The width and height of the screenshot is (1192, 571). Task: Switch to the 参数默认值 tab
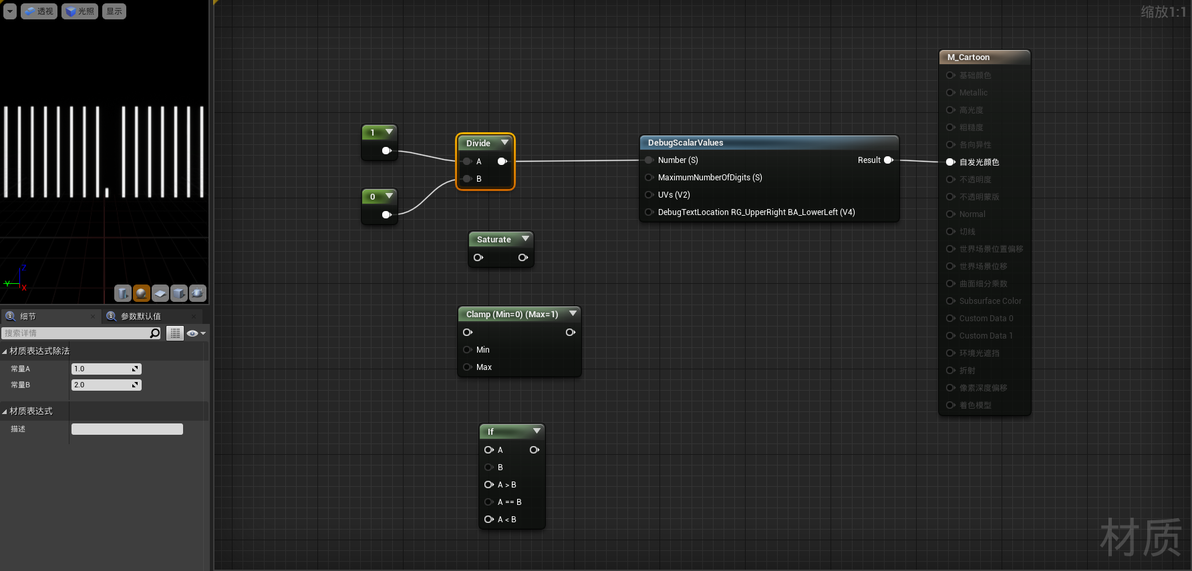point(141,316)
